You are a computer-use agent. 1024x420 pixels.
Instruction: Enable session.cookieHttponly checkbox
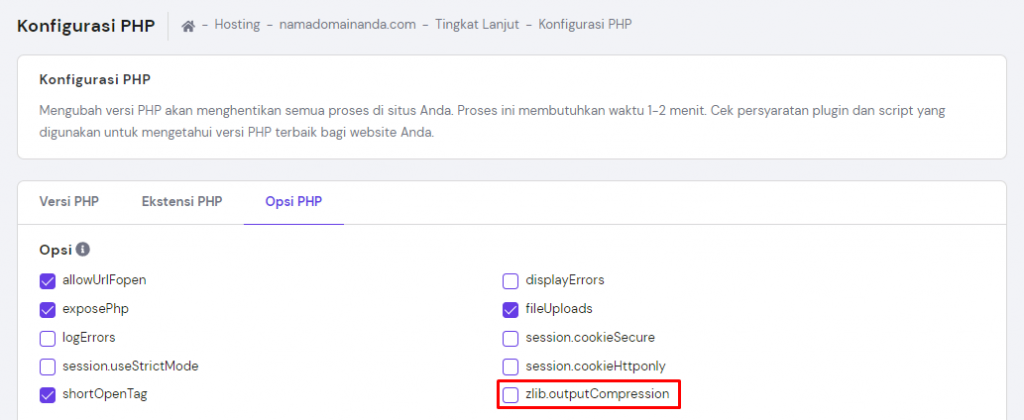point(510,366)
